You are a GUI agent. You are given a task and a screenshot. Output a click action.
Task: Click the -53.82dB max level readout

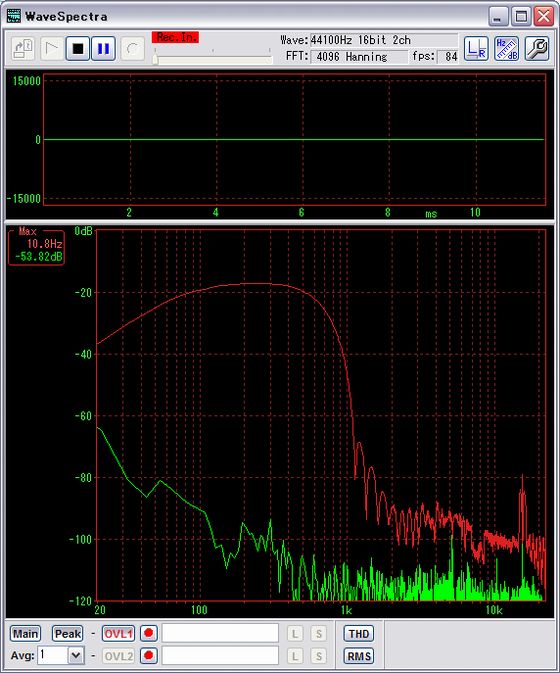[39, 257]
